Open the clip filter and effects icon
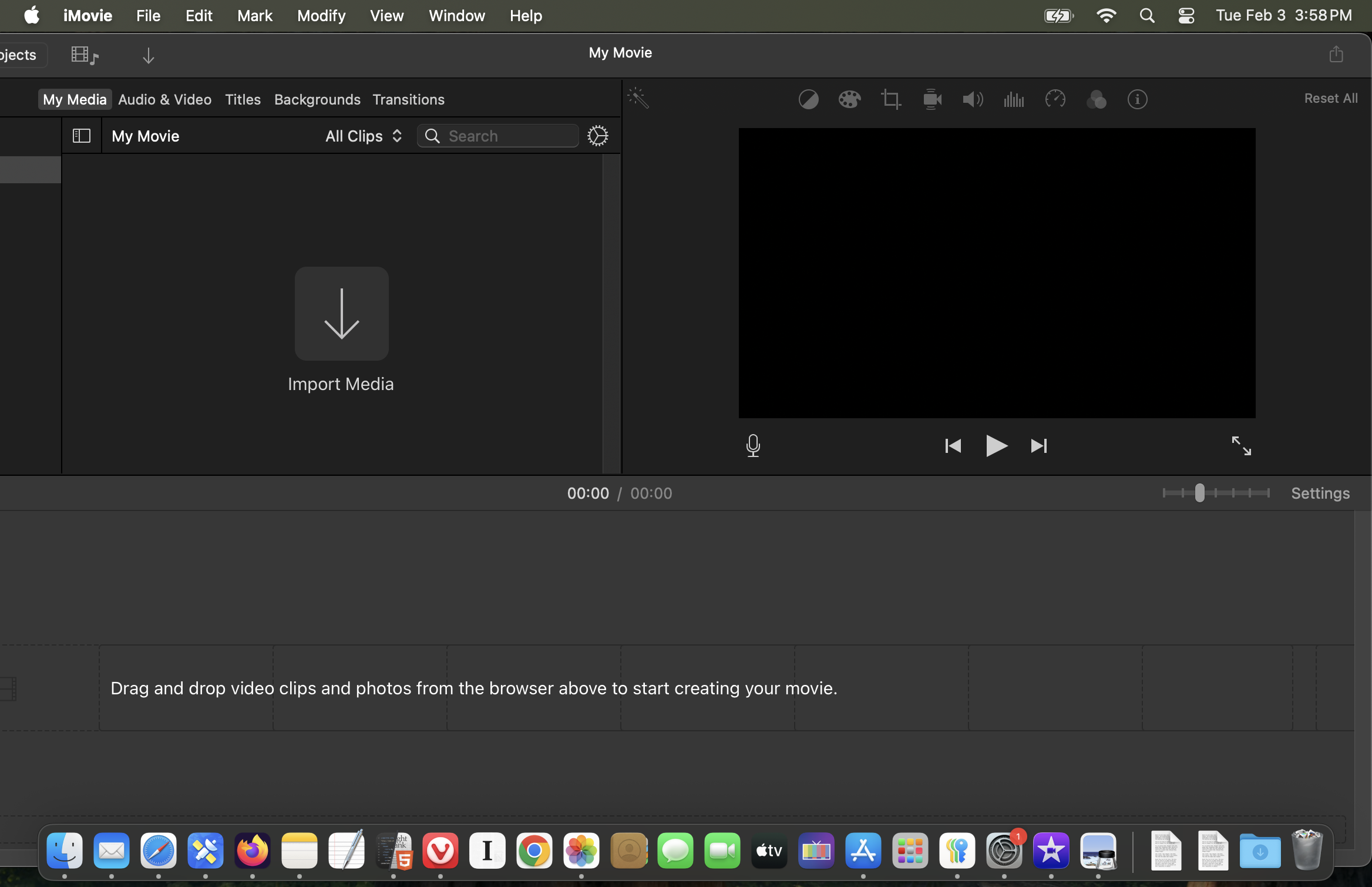The image size is (1372, 887). tap(1096, 99)
